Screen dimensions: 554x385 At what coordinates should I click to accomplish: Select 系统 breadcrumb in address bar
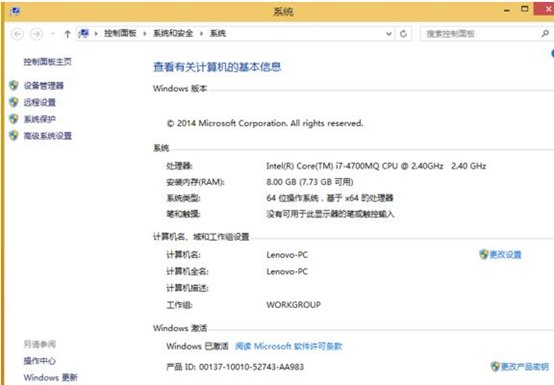point(218,33)
